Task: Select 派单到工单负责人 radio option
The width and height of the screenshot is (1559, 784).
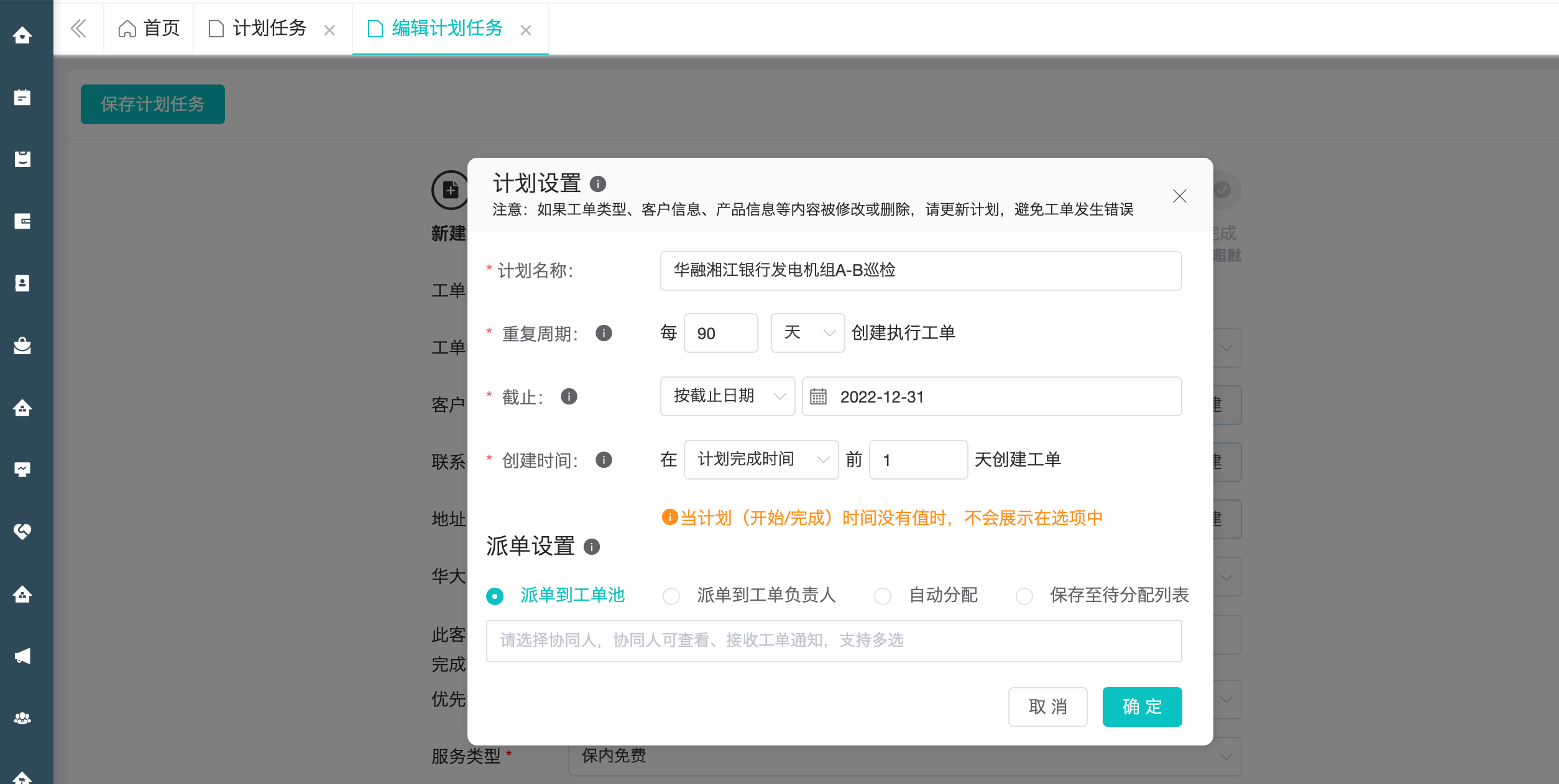Action: click(x=671, y=596)
